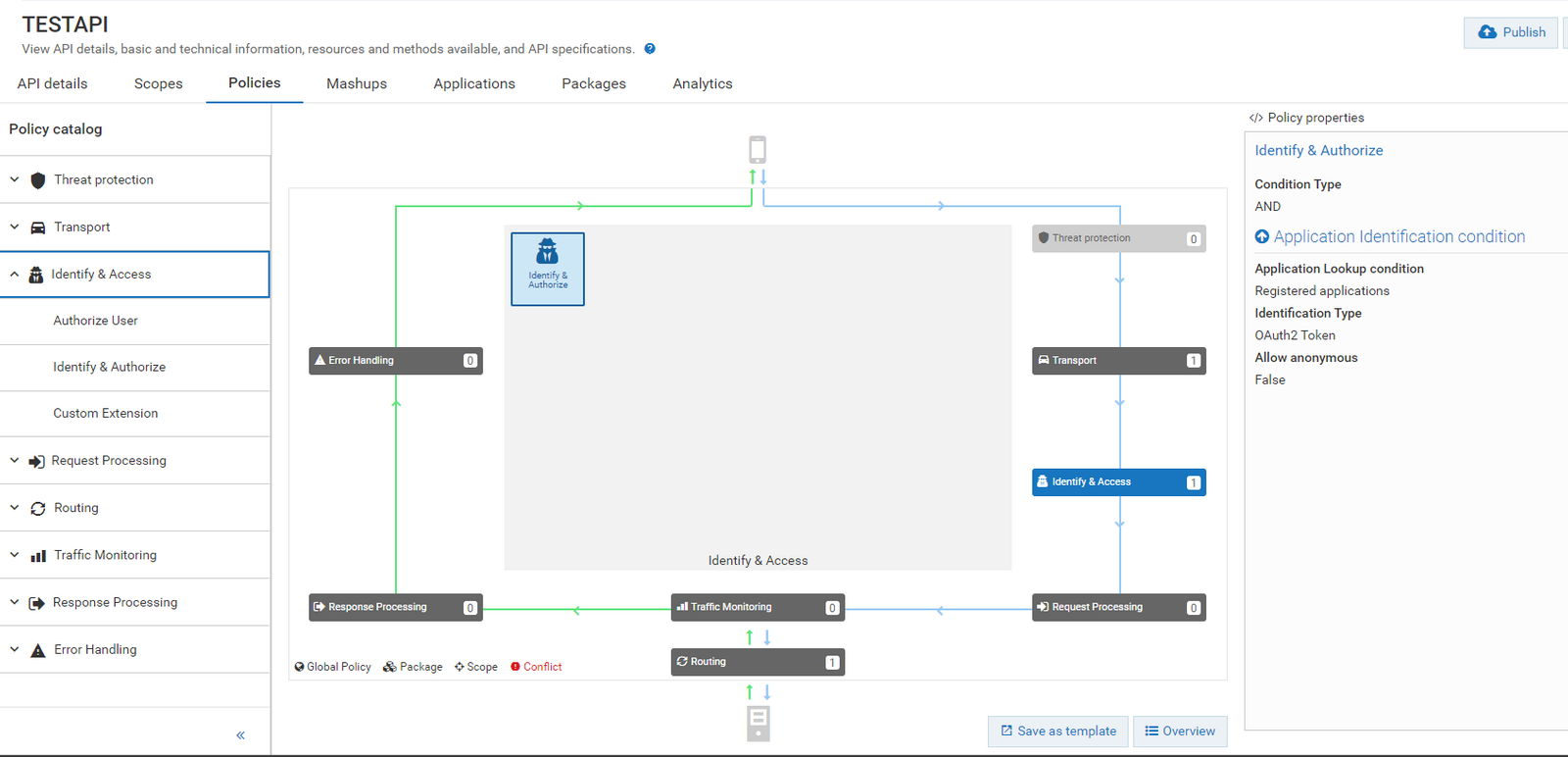Expand the Traffic Monitoring catalog section
The image size is (1568, 757).
15,555
